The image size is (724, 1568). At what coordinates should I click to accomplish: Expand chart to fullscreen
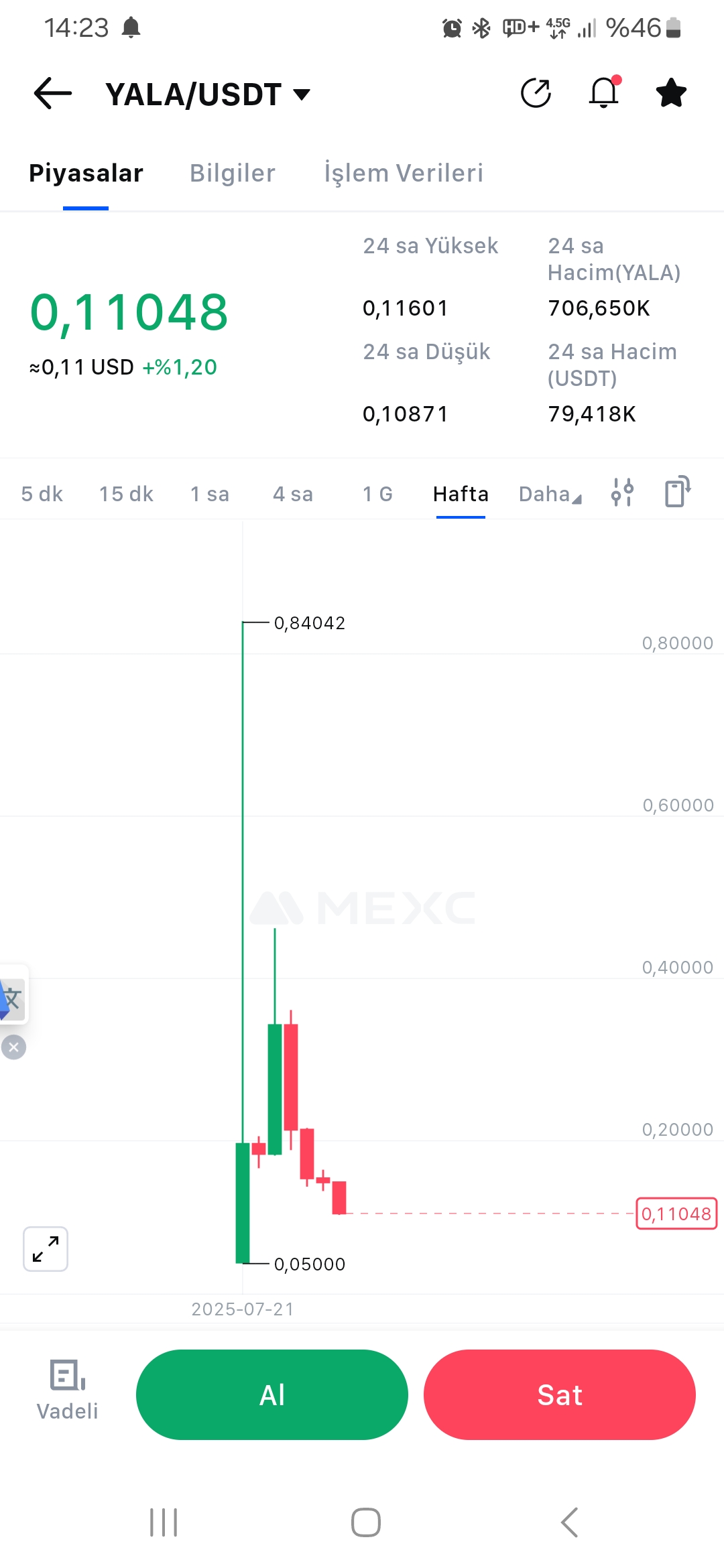(46, 1249)
